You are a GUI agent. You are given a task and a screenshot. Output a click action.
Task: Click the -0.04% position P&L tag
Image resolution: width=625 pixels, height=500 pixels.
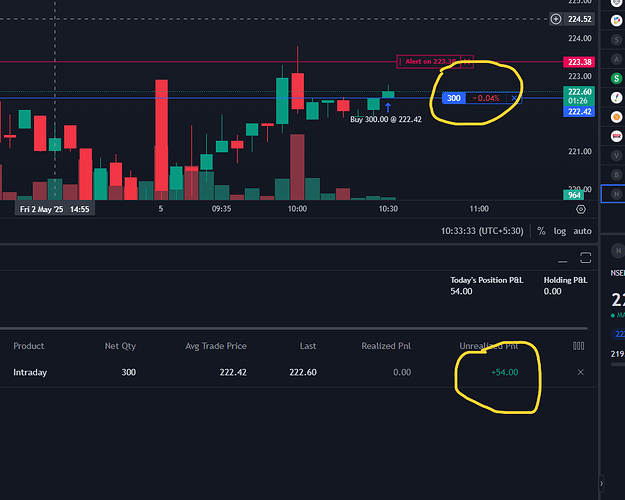click(486, 98)
